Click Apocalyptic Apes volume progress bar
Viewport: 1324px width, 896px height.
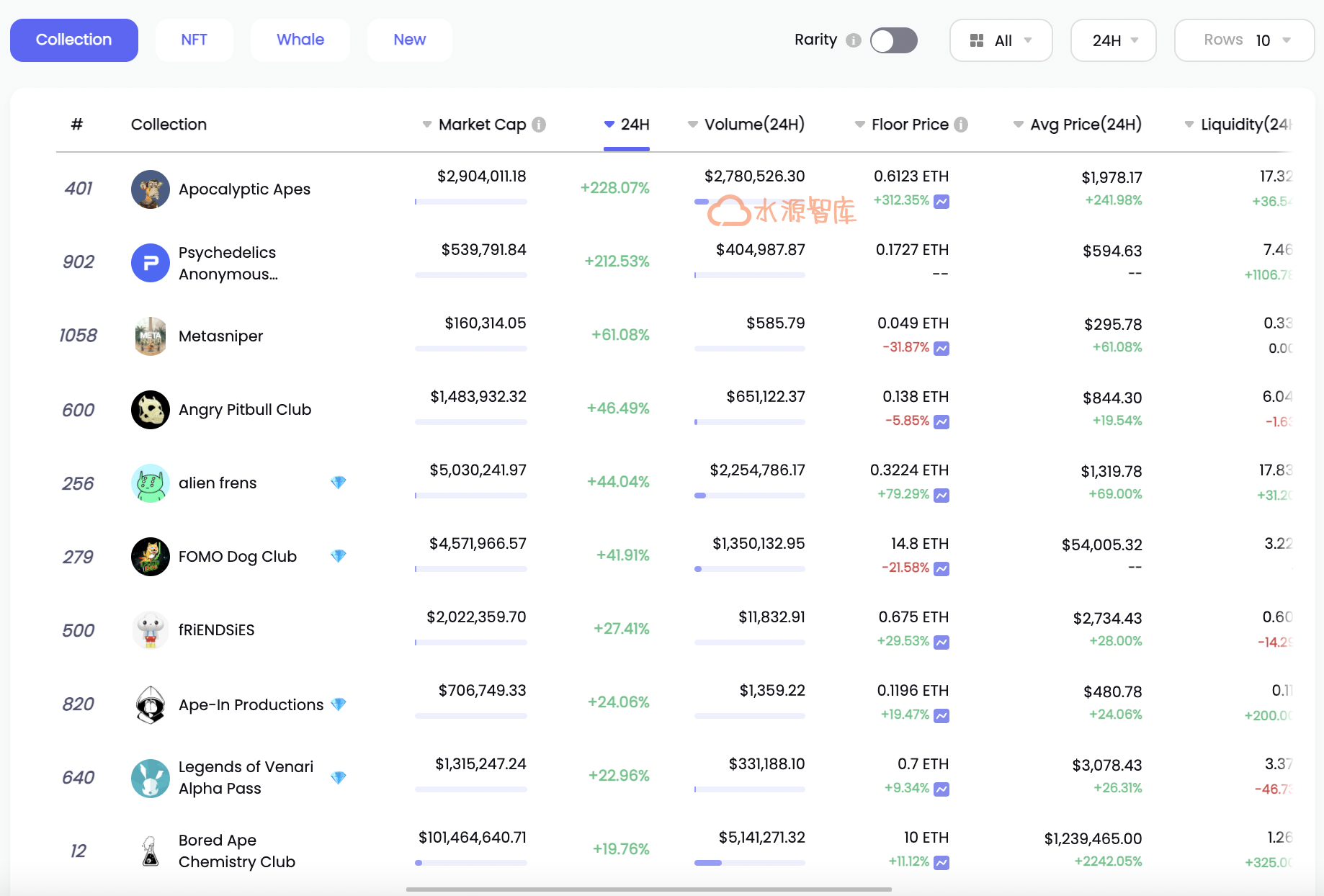pos(750,202)
